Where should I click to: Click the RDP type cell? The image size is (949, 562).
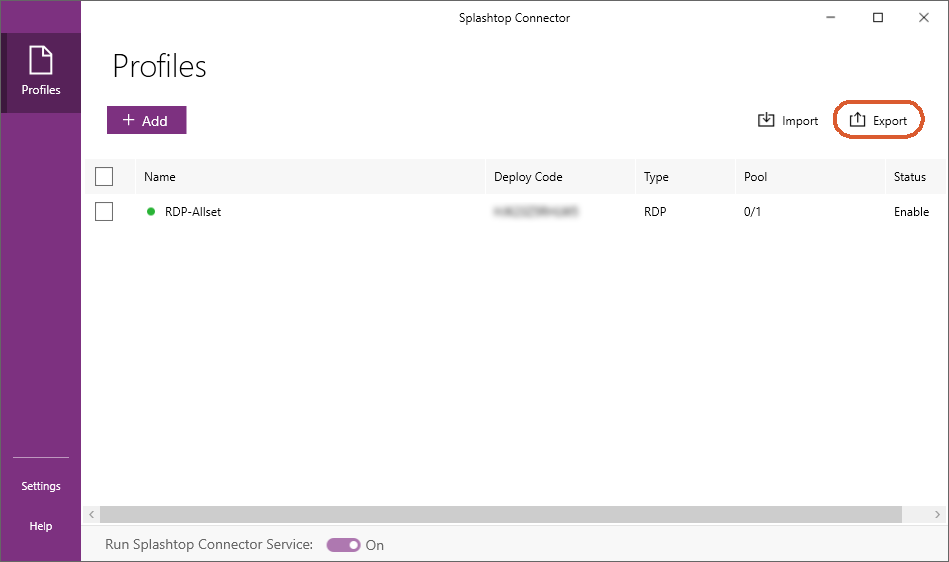[x=655, y=212]
